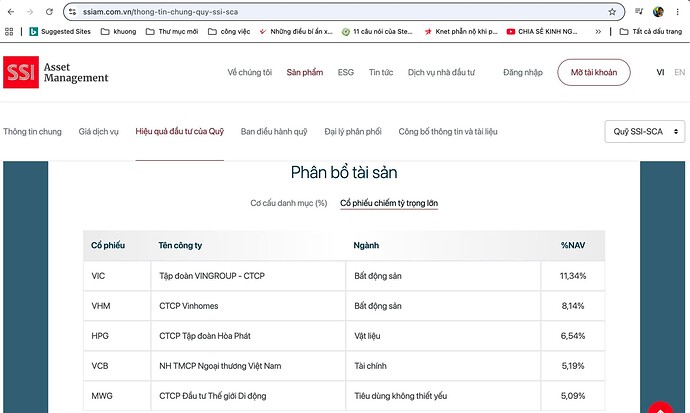
Task: Open the Dịch vụ nhà đầu tư menu
Action: tap(441, 72)
